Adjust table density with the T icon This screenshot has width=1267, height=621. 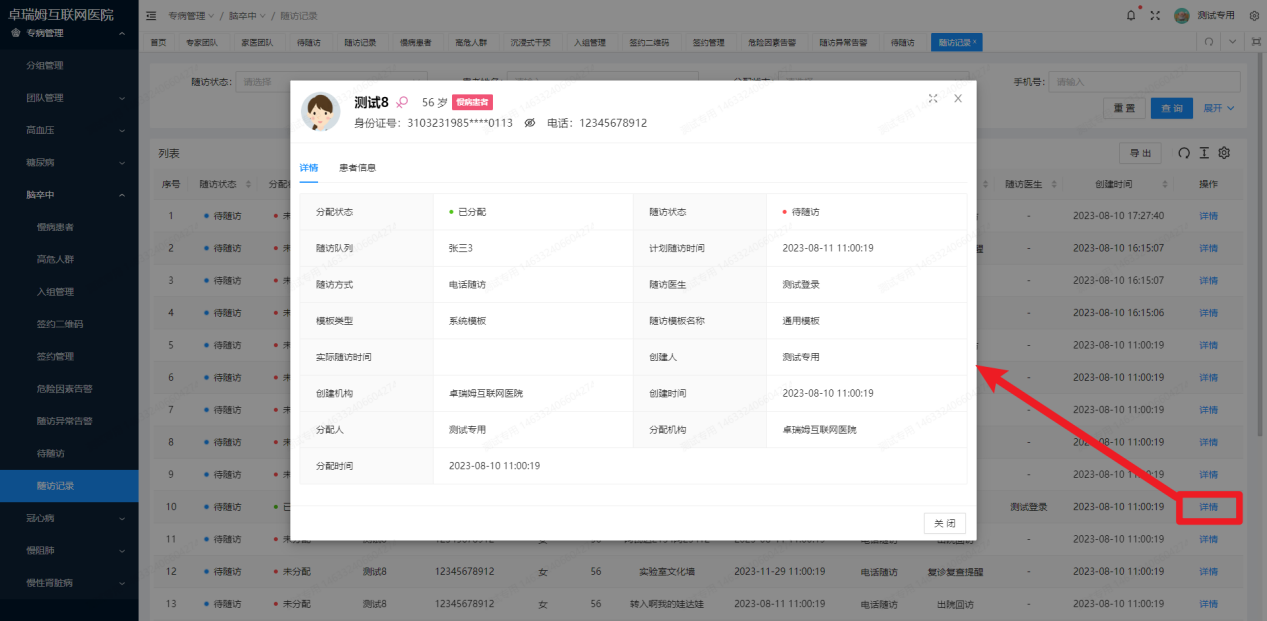(1204, 153)
